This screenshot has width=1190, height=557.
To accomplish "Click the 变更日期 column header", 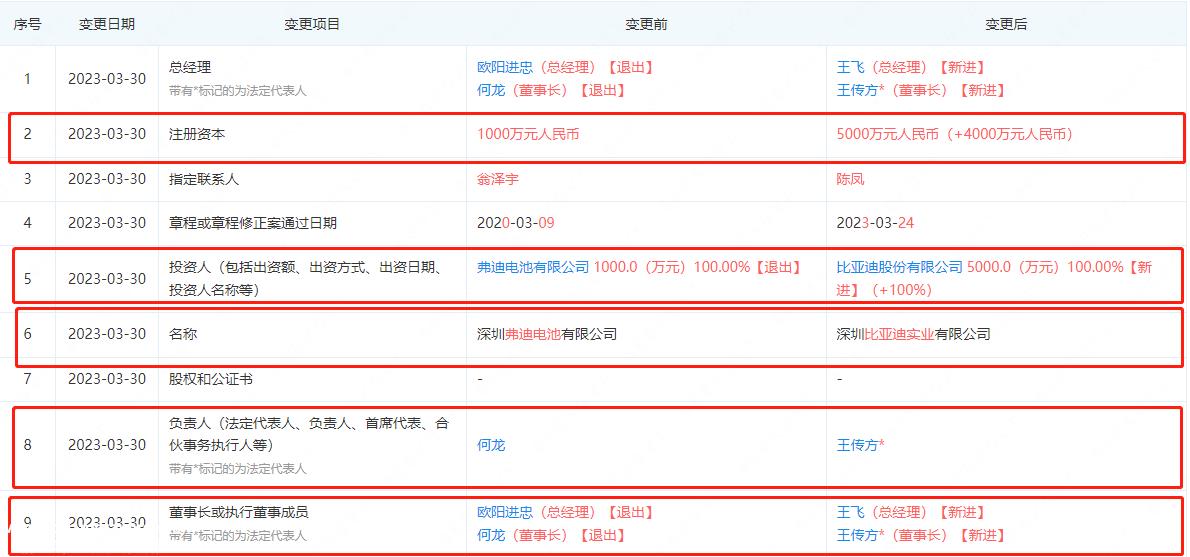I will (107, 24).
